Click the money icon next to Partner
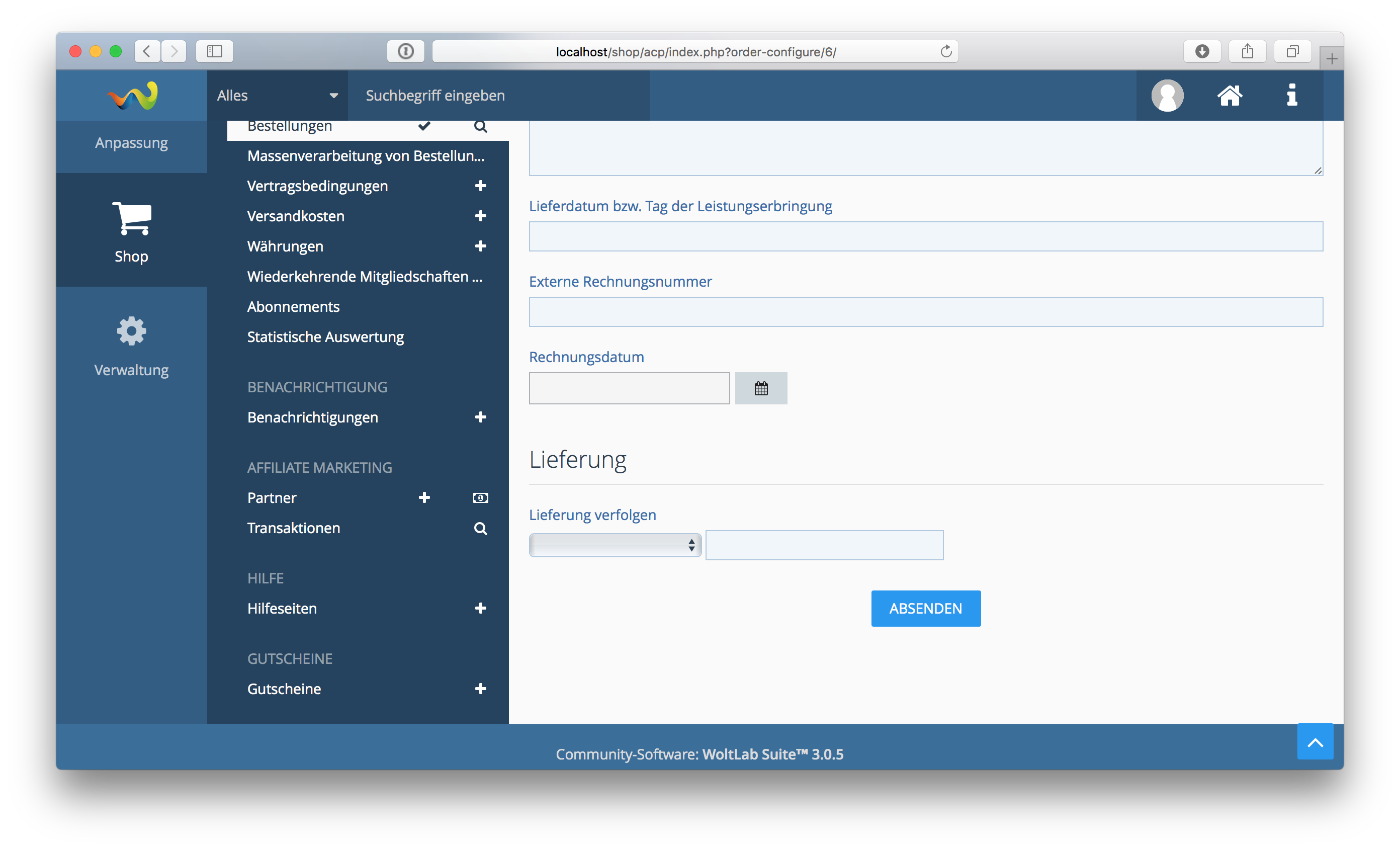 (480, 498)
